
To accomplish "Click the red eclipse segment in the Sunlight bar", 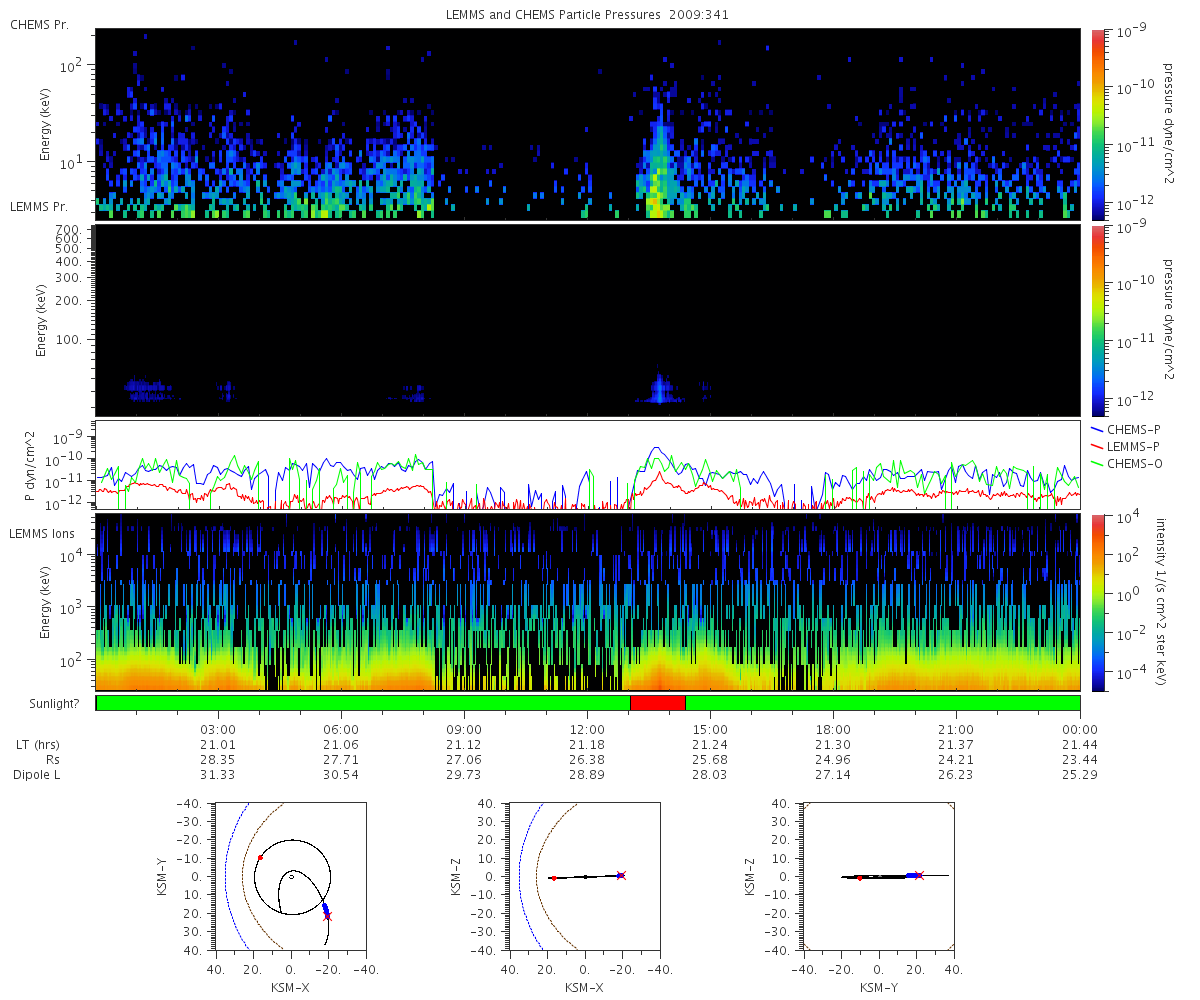I will 658,703.
